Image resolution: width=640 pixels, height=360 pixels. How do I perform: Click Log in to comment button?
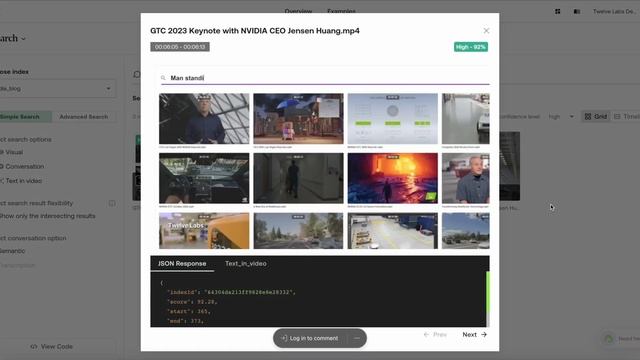[x=309, y=338]
